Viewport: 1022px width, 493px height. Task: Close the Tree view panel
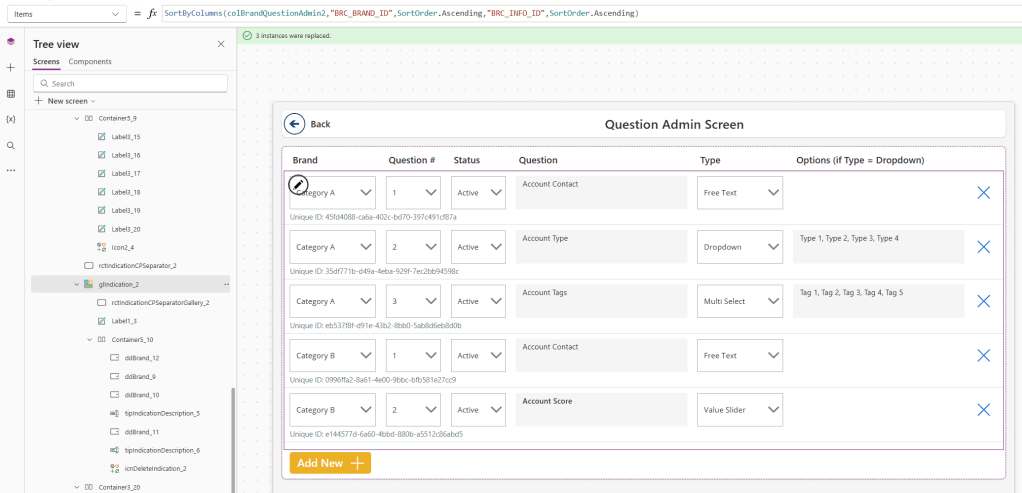(x=221, y=44)
